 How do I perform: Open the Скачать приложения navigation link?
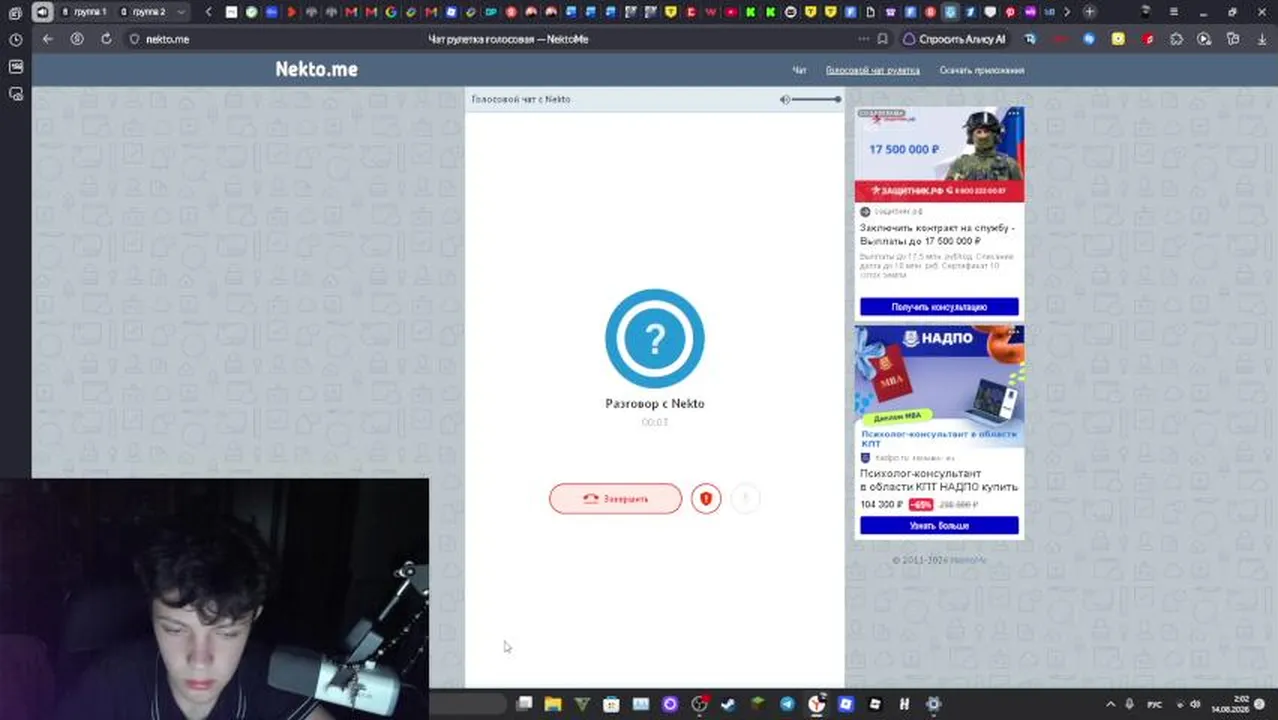[981, 70]
